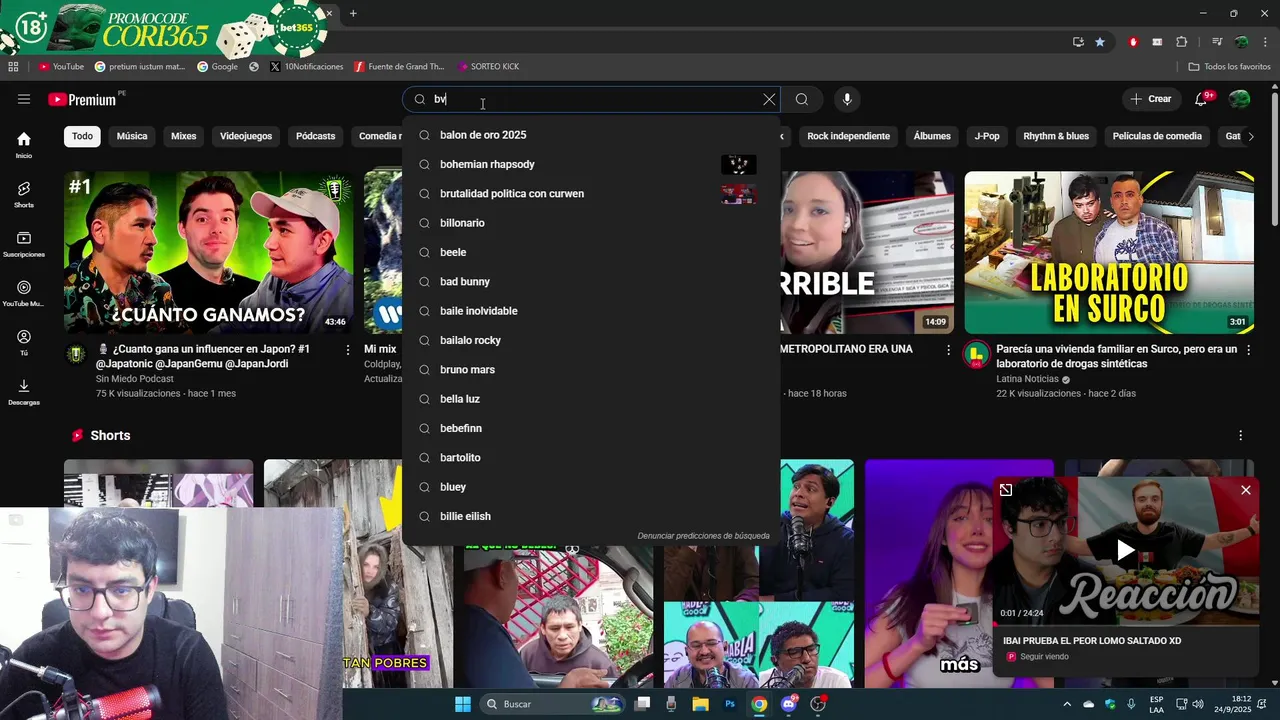The image size is (1280, 720).
Task: Open Chrome three-dot menu
Action: 1265,42
